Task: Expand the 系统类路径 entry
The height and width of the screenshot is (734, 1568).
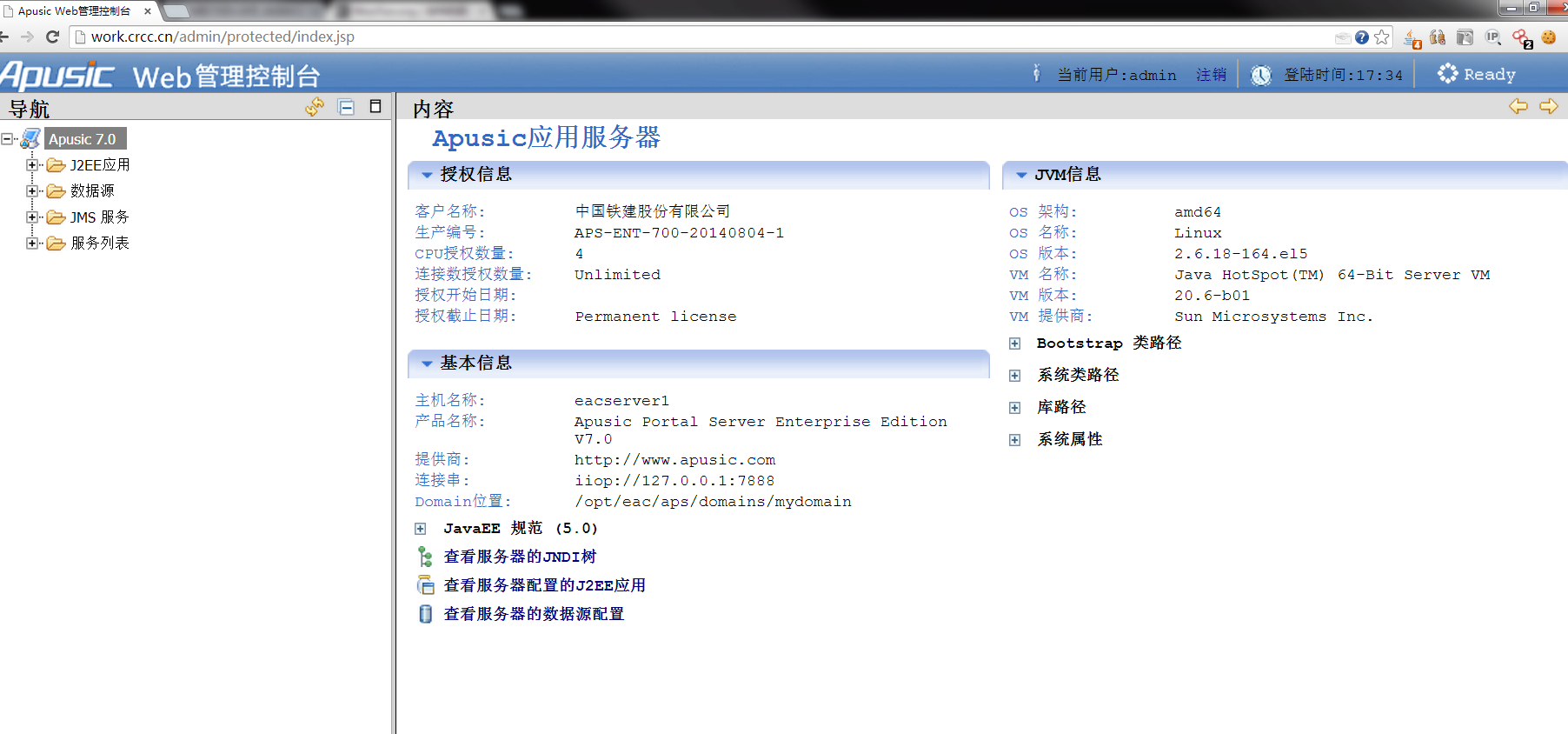Action: tap(1014, 376)
